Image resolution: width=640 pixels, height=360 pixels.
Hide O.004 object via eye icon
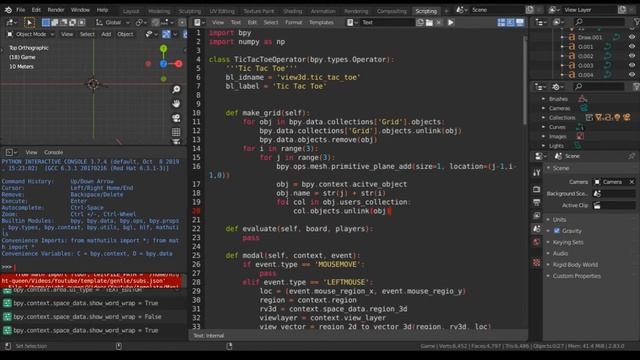632,75
